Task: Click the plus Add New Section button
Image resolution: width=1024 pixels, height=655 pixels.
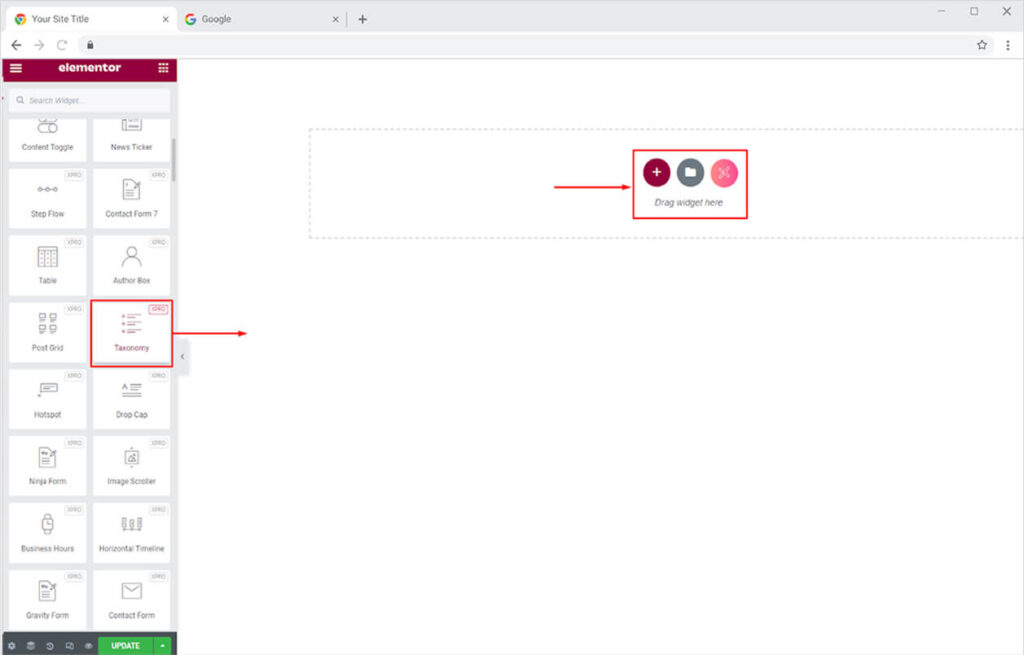Action: 656,172
